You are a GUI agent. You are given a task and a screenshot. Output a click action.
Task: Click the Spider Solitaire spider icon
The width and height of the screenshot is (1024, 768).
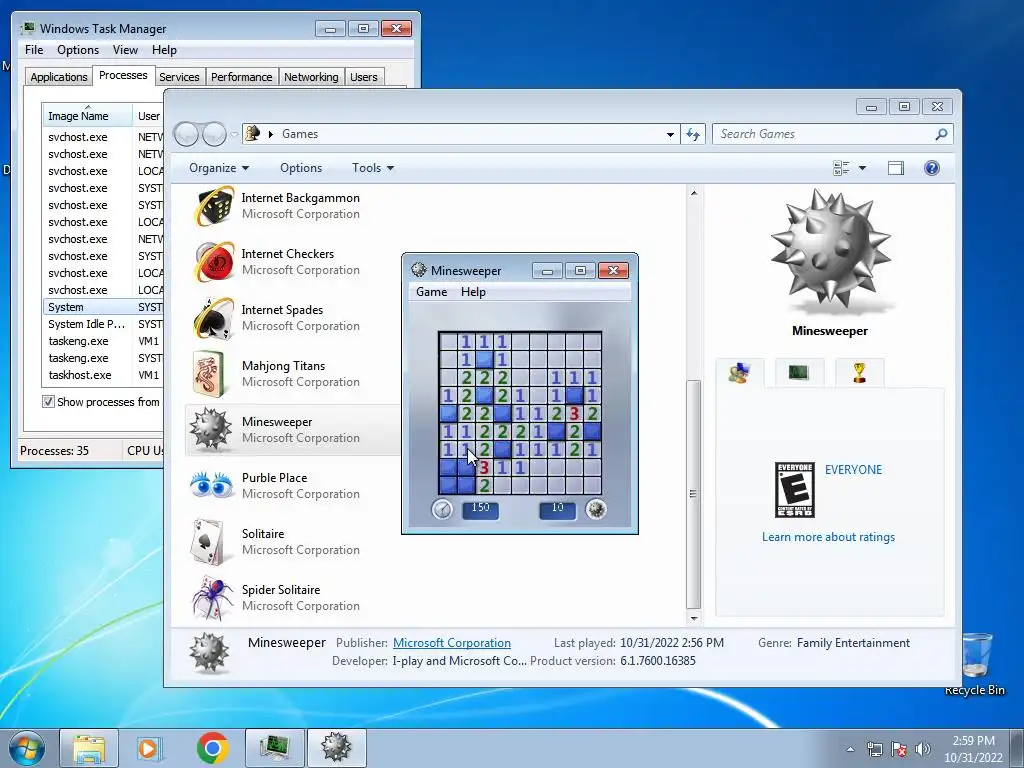tap(212, 598)
